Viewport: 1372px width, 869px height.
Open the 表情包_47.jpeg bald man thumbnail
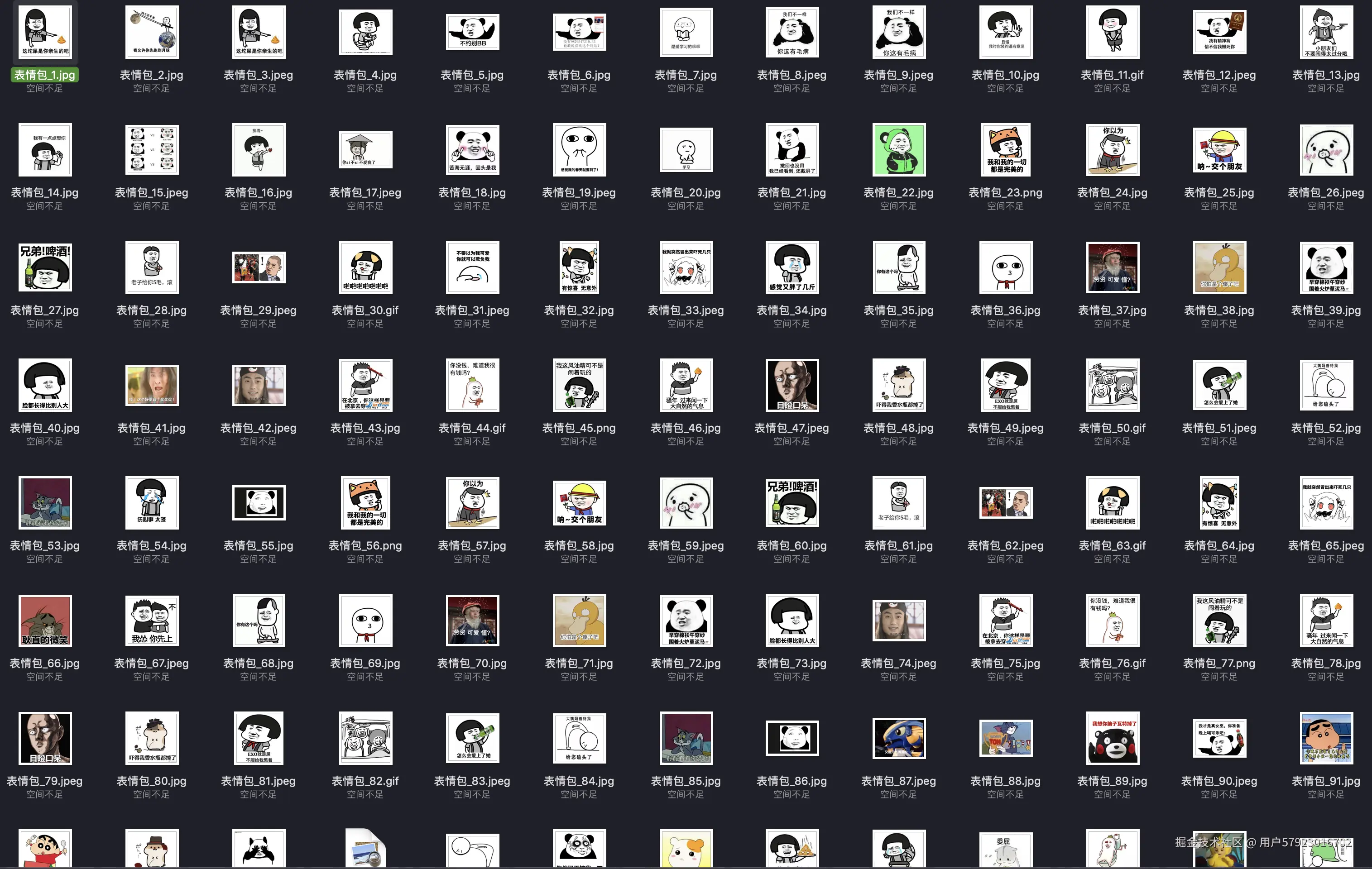(x=792, y=385)
